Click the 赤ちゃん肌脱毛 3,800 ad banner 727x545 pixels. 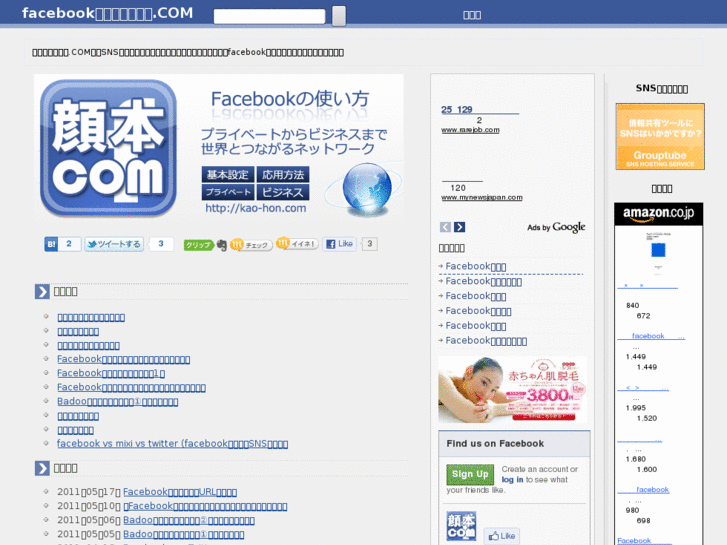coord(512,390)
